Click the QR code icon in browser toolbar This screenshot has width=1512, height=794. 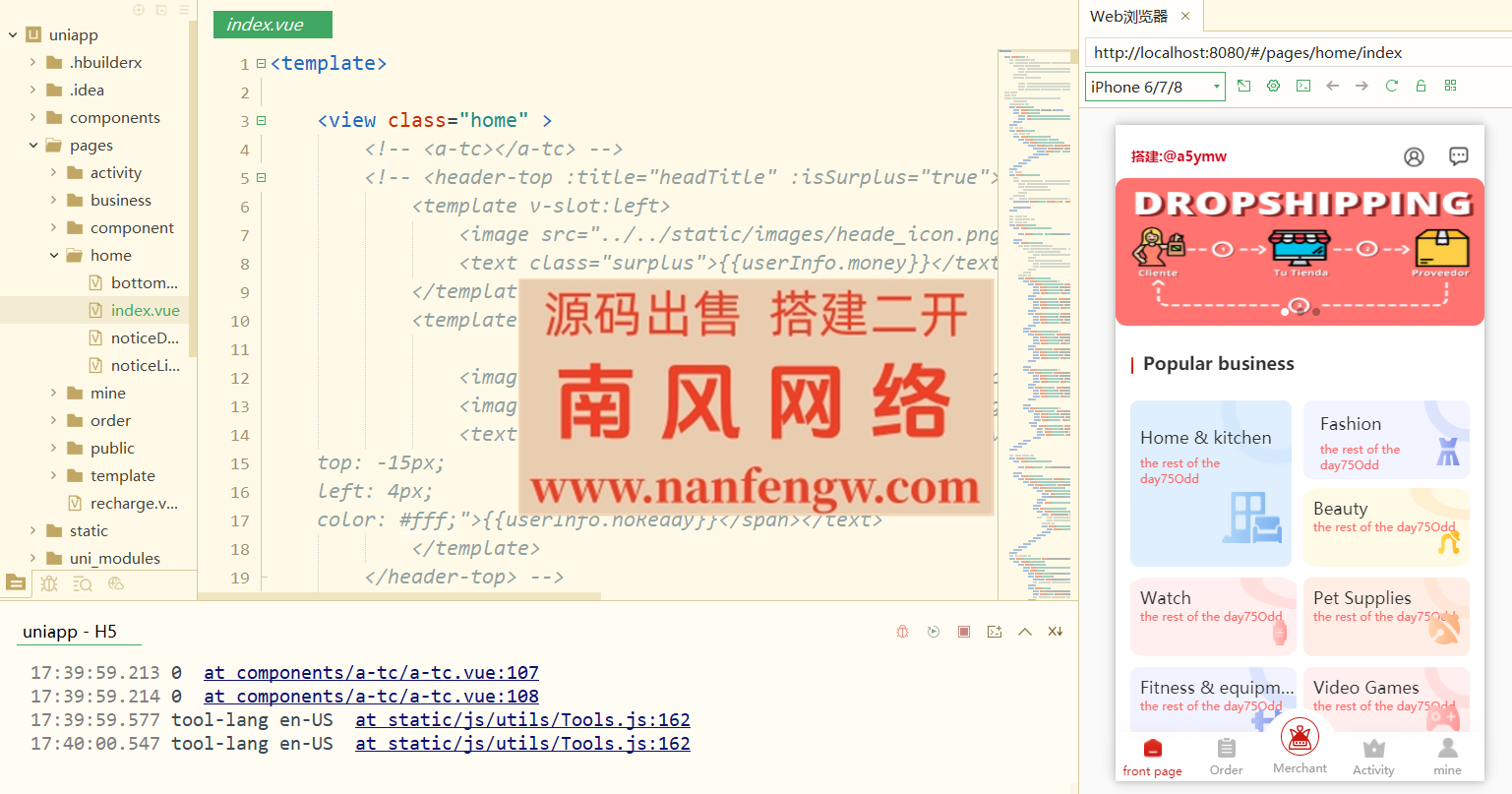pos(1450,86)
